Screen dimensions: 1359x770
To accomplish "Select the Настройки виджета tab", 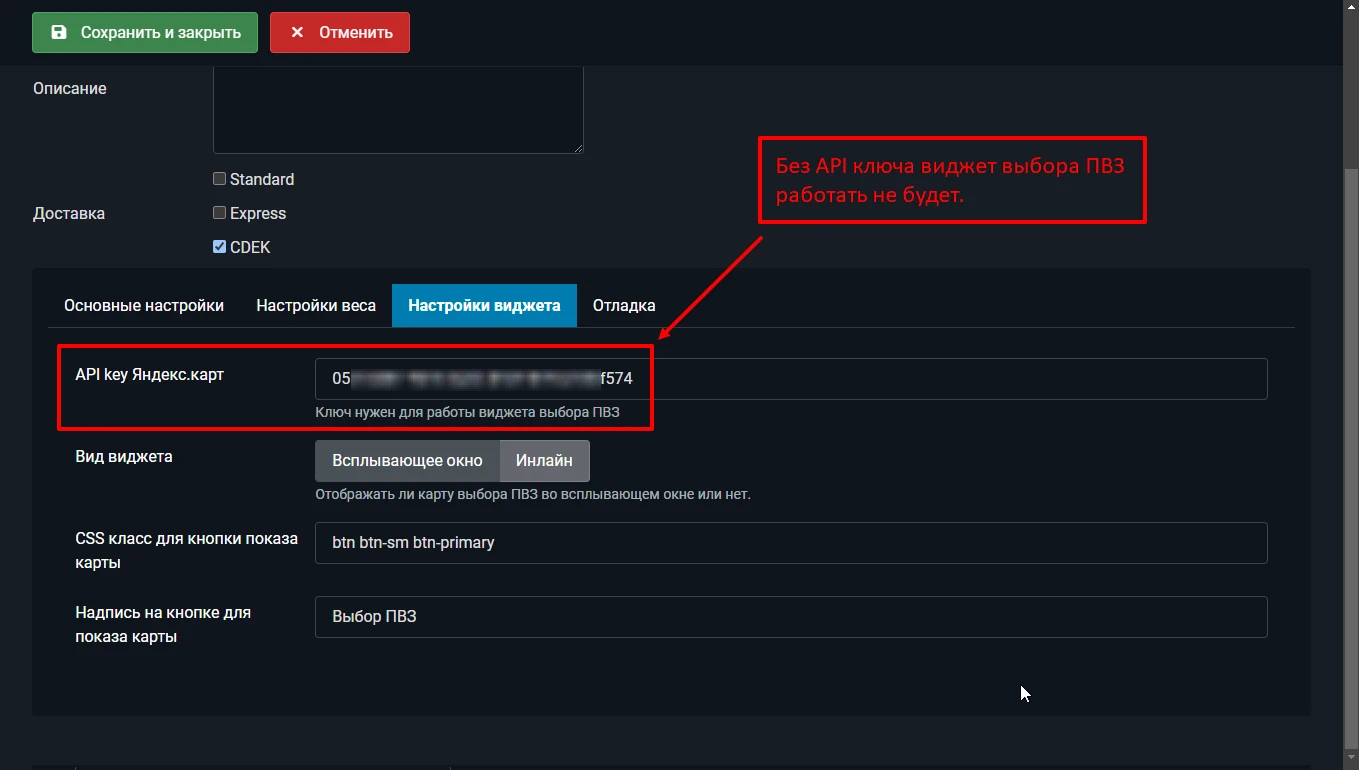I will click(x=484, y=305).
